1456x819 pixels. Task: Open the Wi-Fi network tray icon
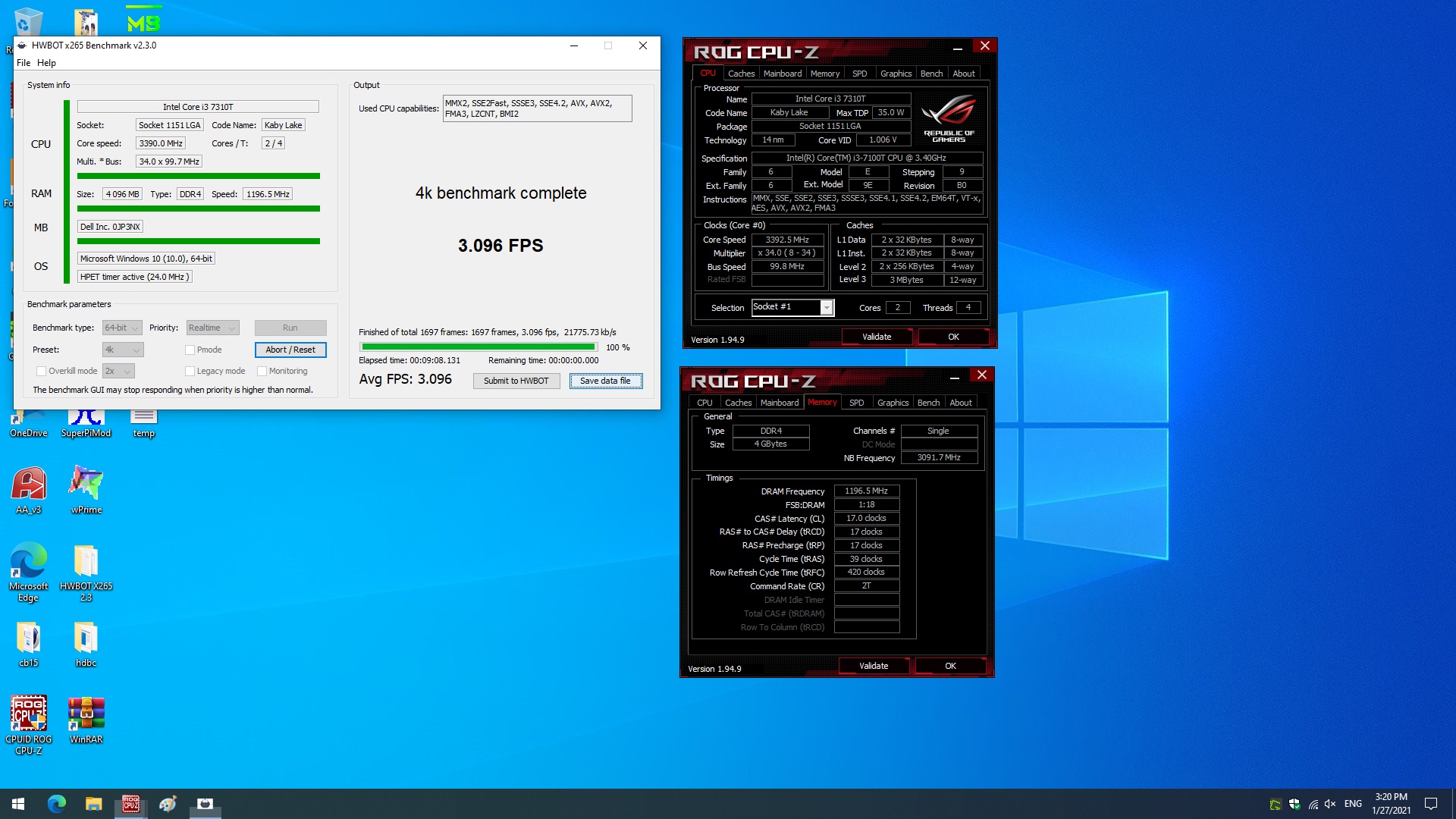point(1313,805)
